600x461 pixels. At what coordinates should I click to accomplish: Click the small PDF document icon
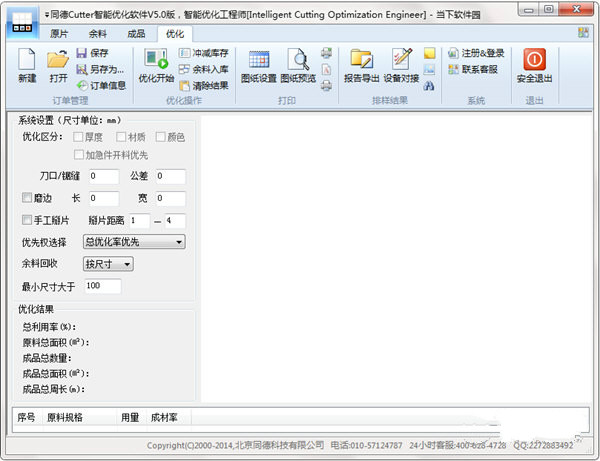326,70
